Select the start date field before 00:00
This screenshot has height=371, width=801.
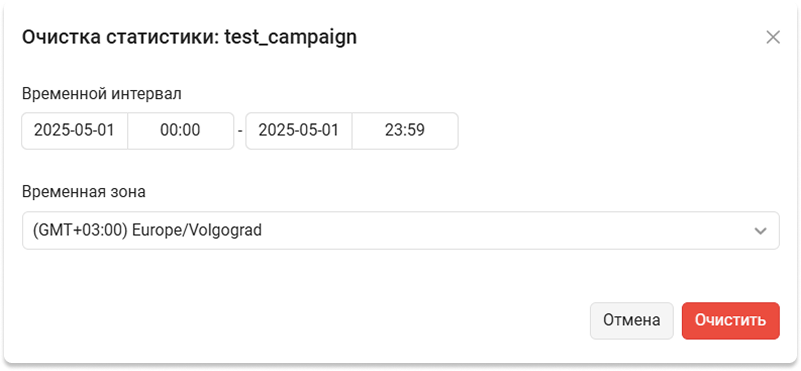tap(75, 131)
